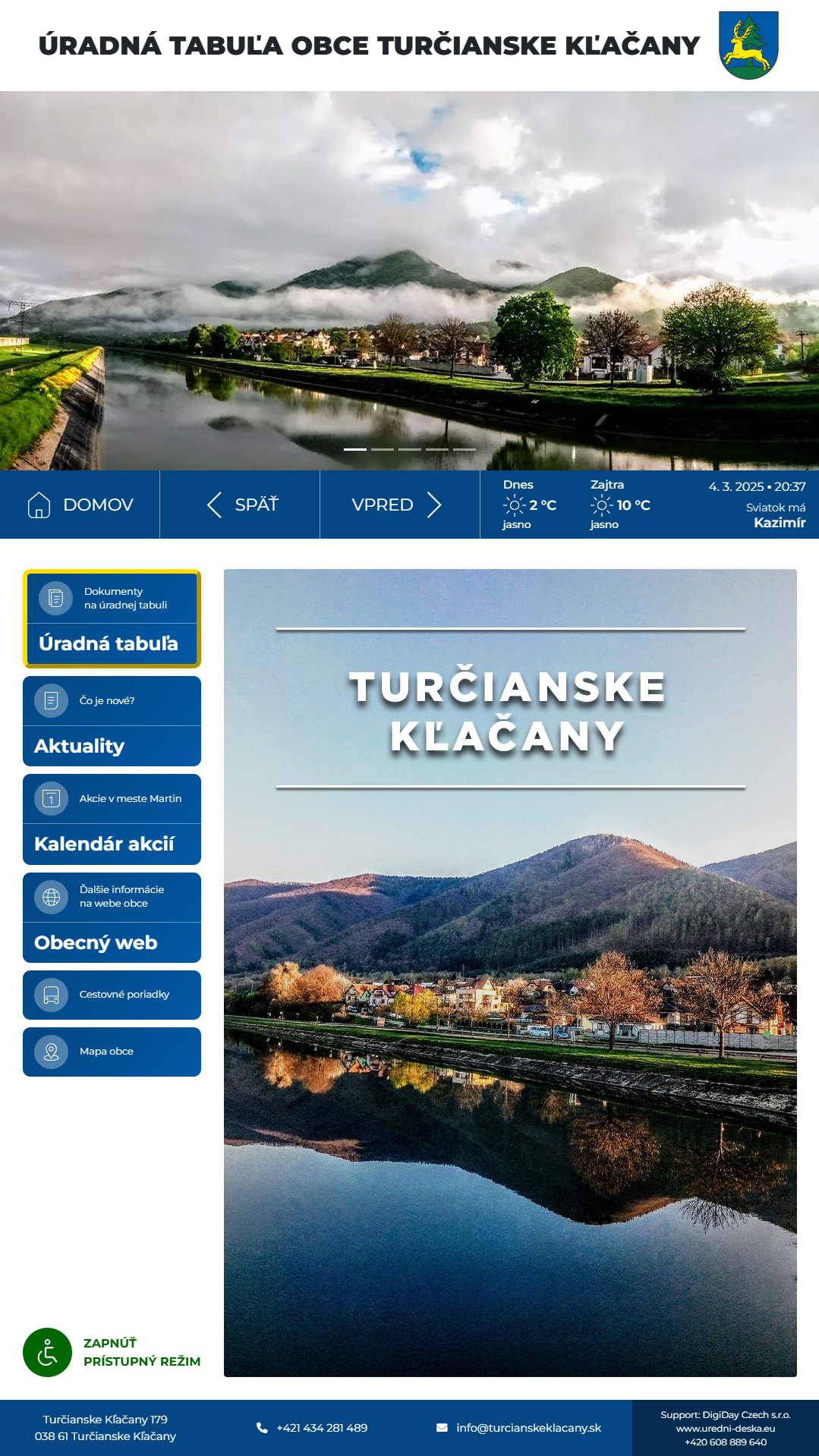
Task: Click the document icon on Úradná tabuľa tile
Action: point(55,598)
